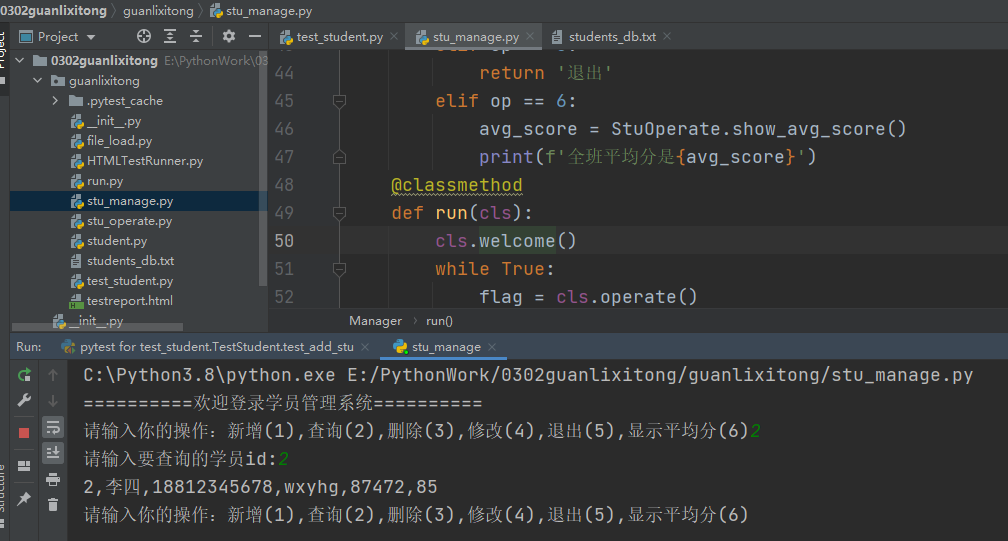
Task: Toggle fold marker at line 51
Action: coord(339,269)
